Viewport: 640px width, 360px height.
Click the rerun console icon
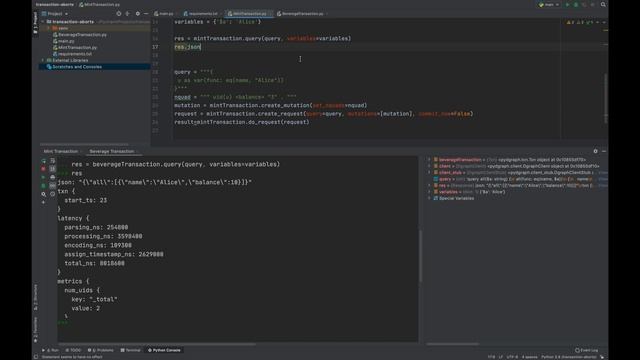pos(44,161)
